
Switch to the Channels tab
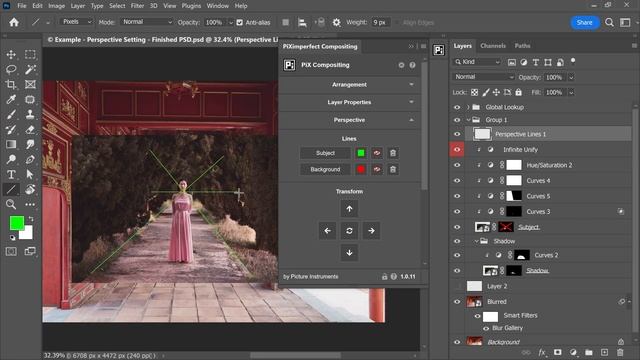pyautogui.click(x=493, y=46)
